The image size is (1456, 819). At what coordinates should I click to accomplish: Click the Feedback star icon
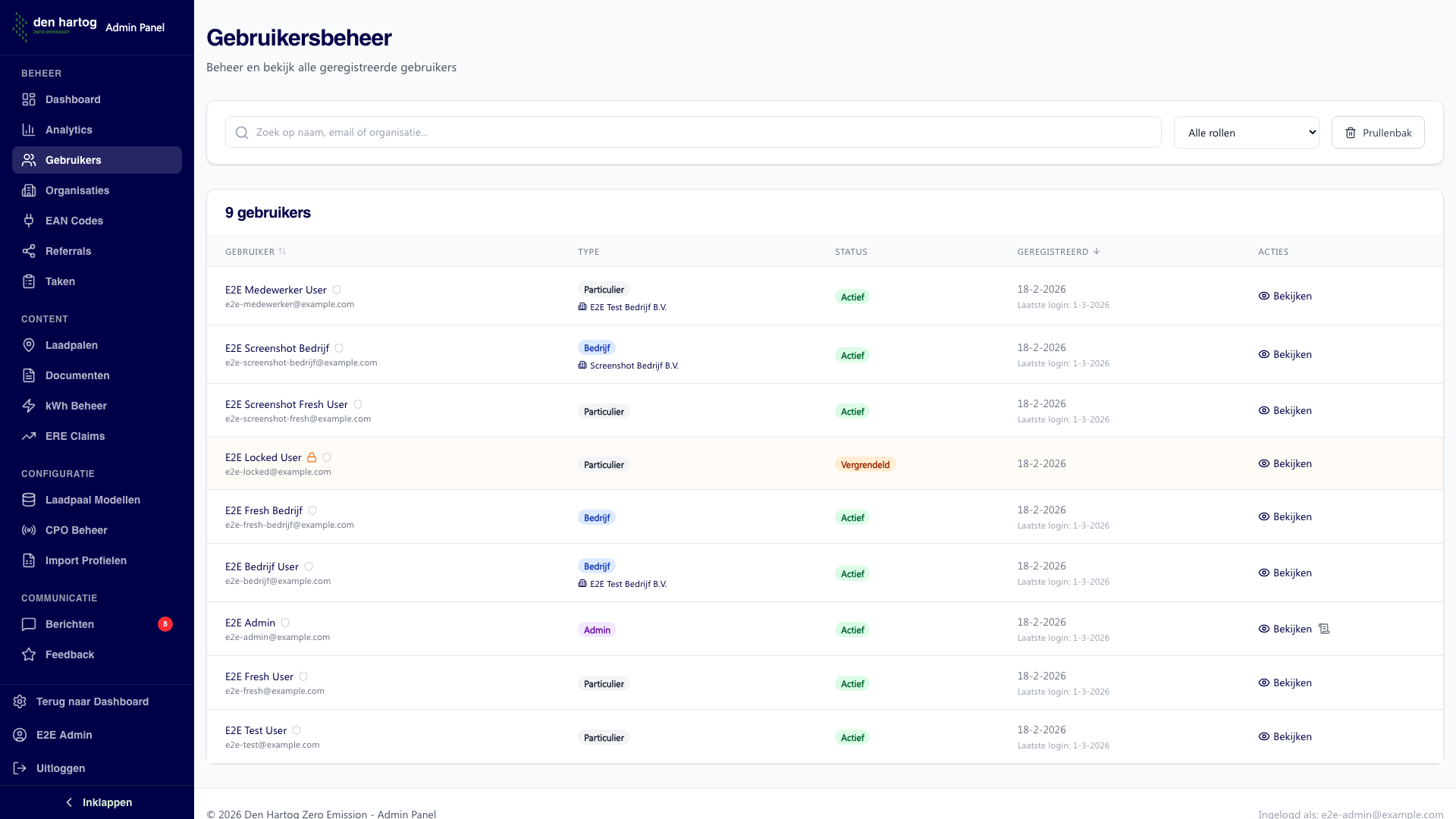point(29,654)
